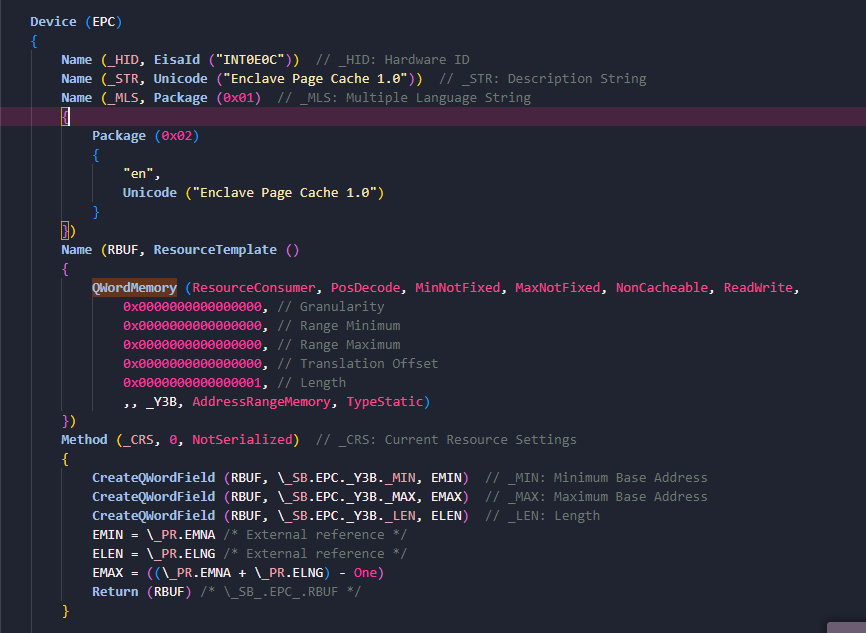The height and width of the screenshot is (633, 866).
Task: Click the ReadWrite parameter
Action: 758,288
